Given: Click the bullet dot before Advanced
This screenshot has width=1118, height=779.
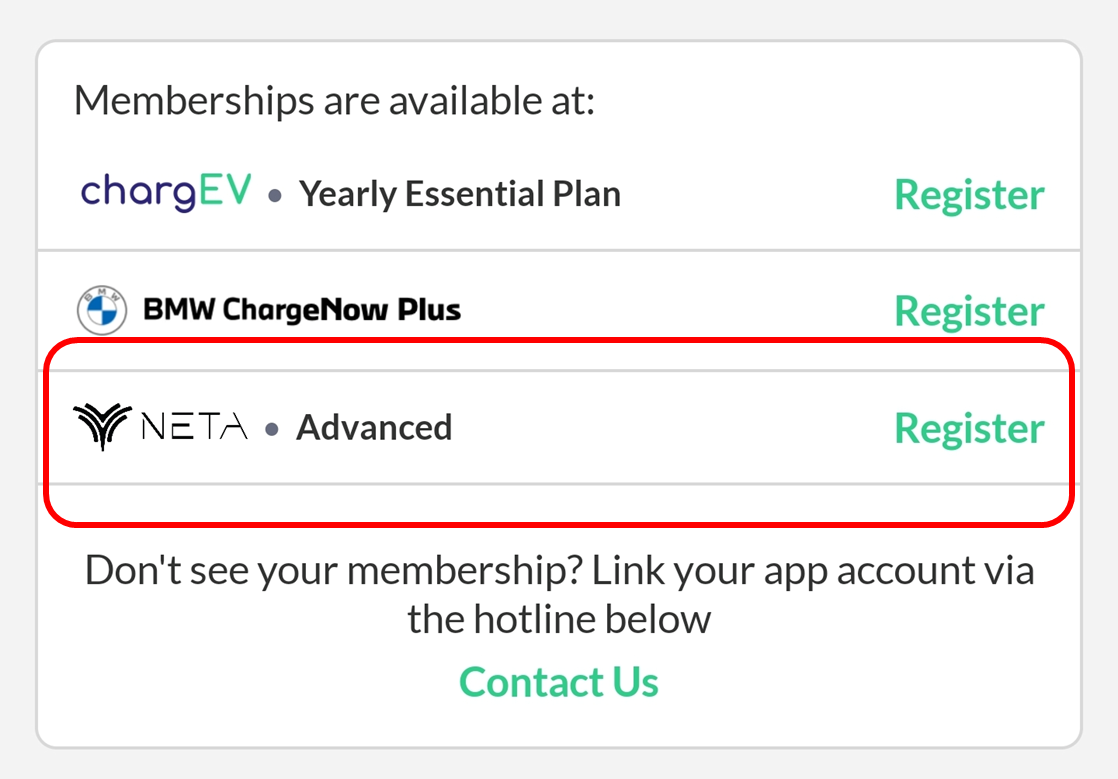Looking at the screenshot, I should click(x=272, y=429).
